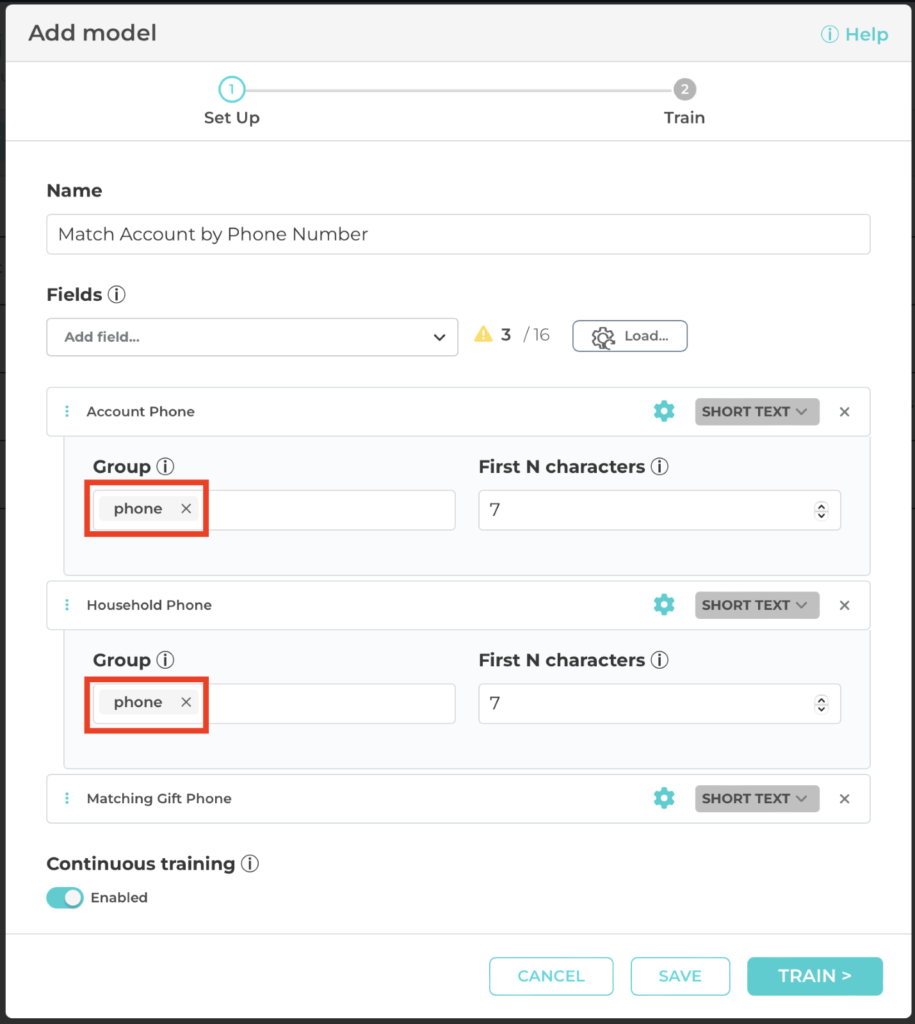This screenshot has width=915, height=1024.
Task: Disable the Continuous training toggle
Action: click(x=64, y=898)
